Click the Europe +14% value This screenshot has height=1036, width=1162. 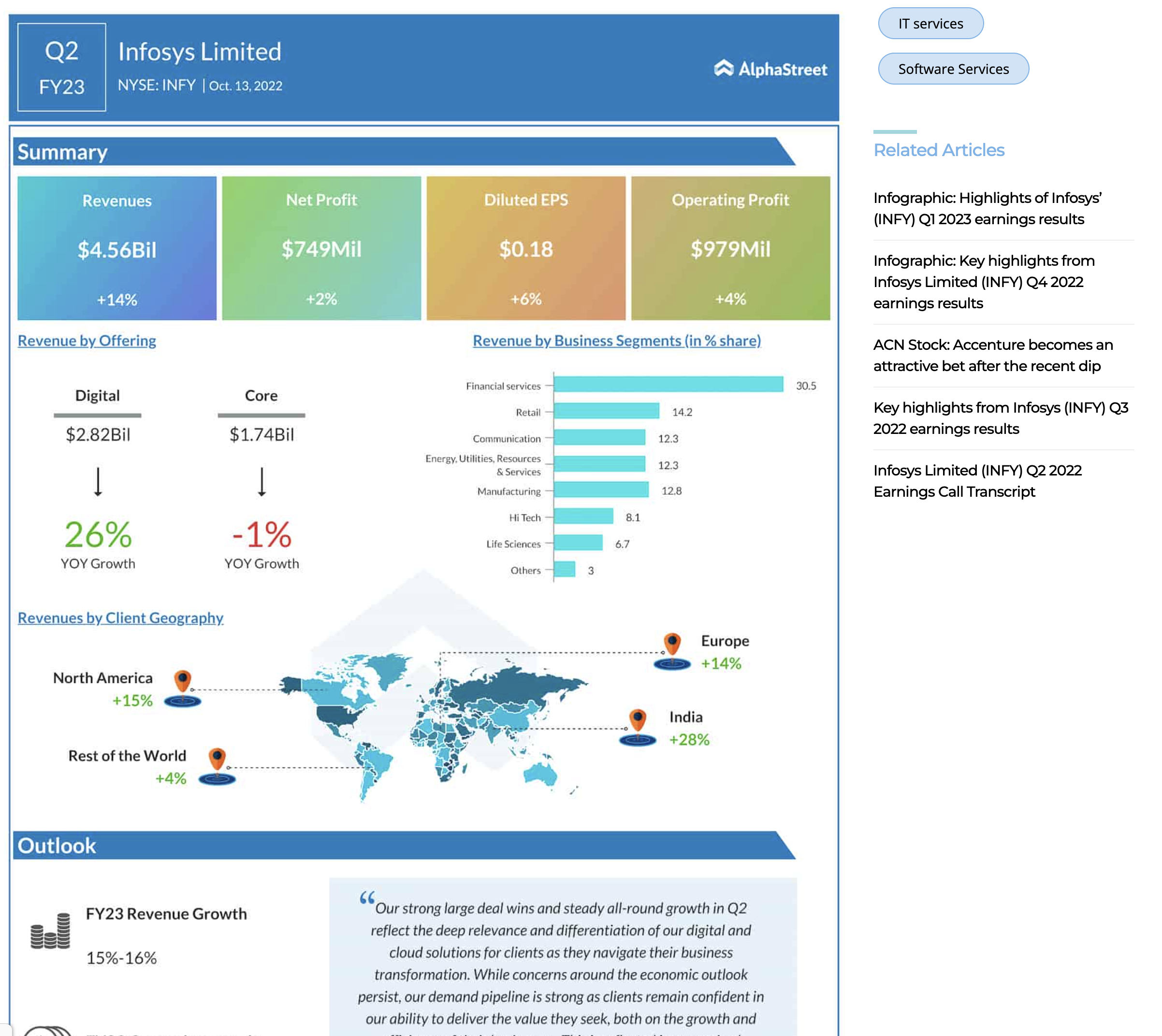(721, 664)
